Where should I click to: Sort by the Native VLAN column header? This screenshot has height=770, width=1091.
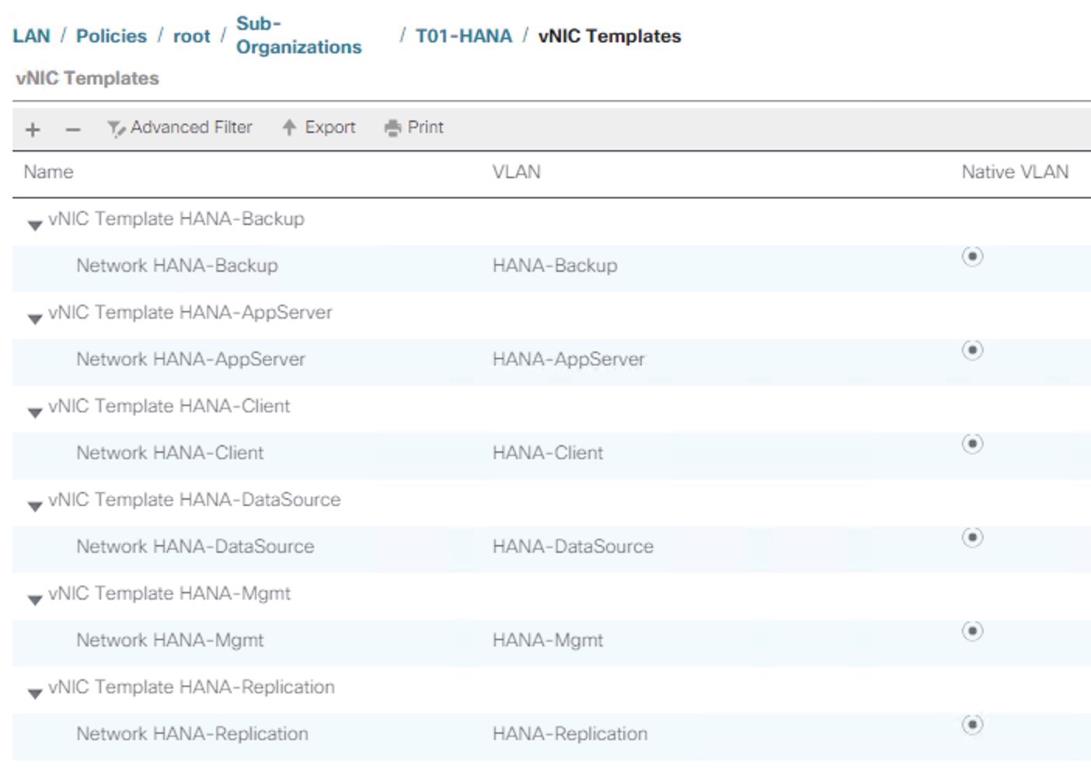click(1014, 172)
